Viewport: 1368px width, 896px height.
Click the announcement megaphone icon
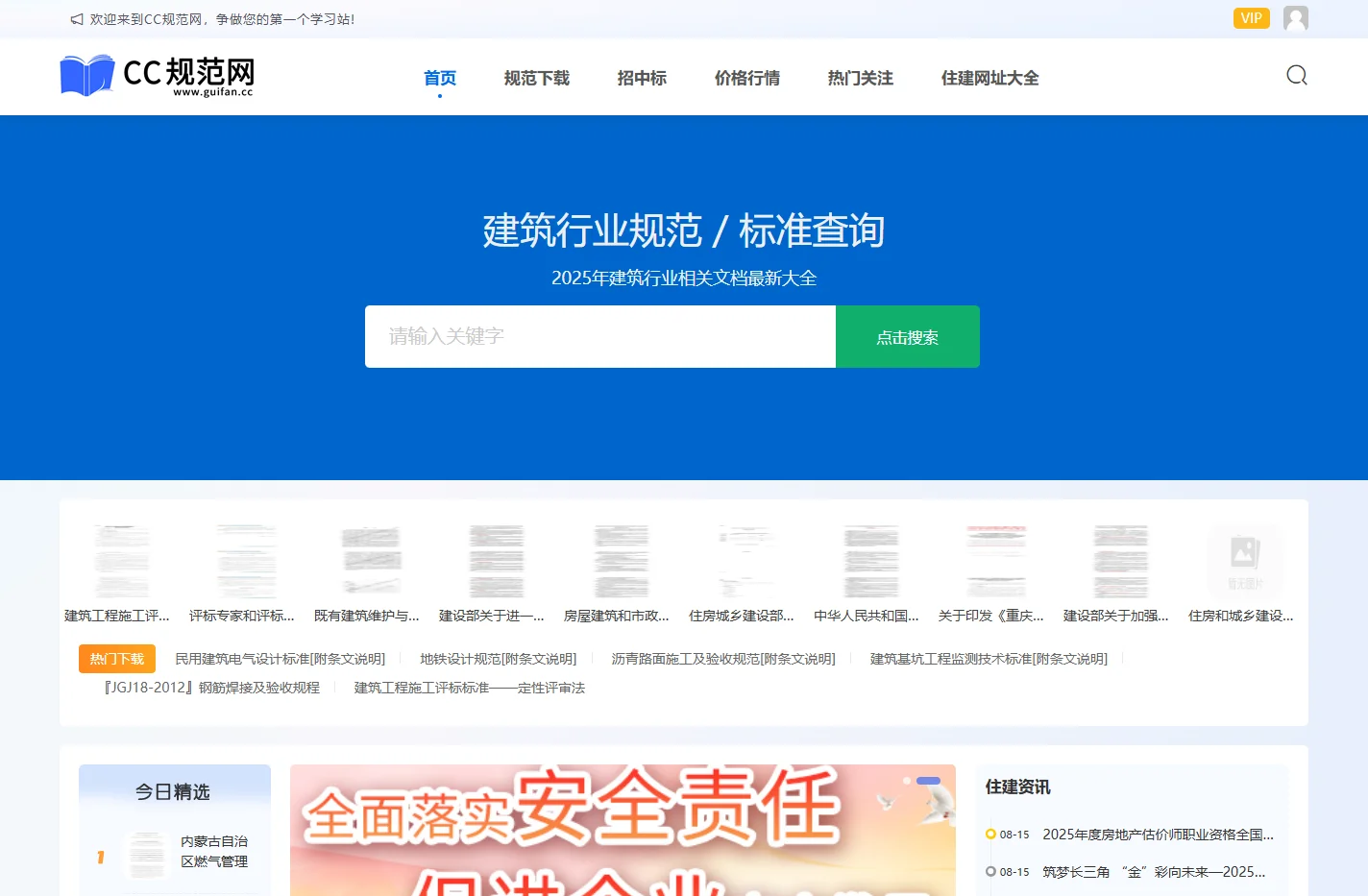click(77, 19)
